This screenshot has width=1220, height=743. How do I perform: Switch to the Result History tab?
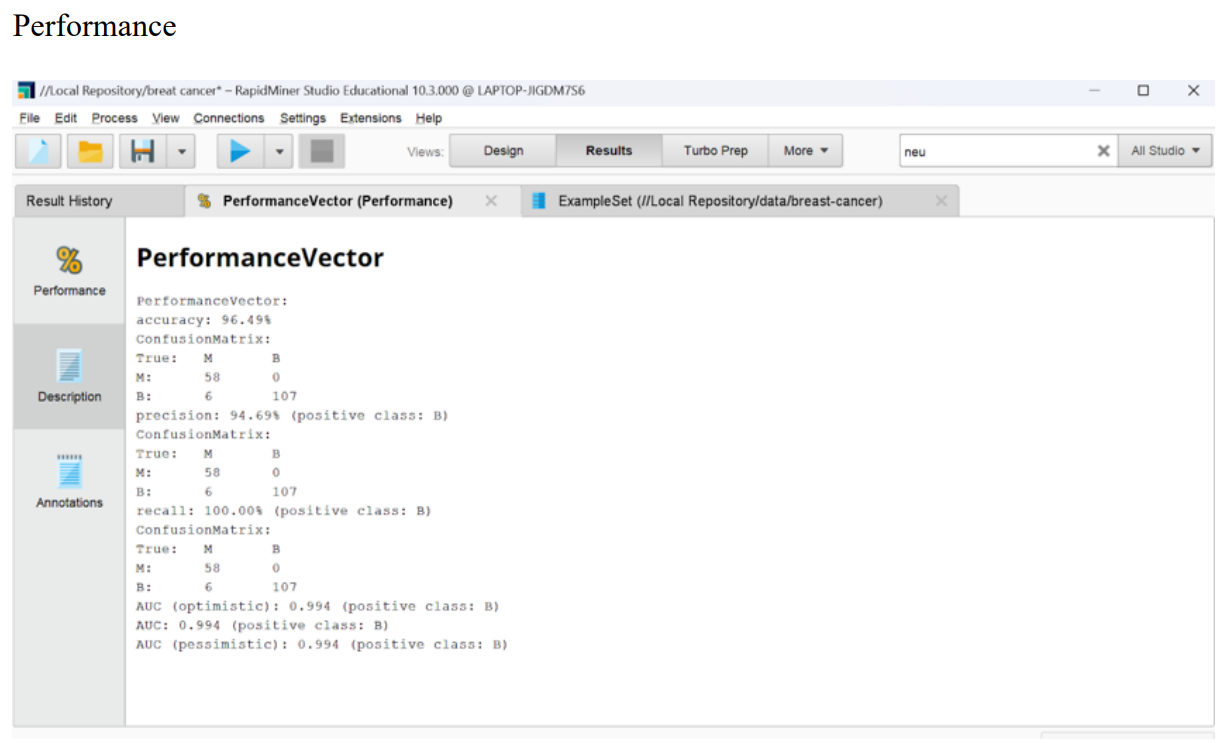pos(69,201)
